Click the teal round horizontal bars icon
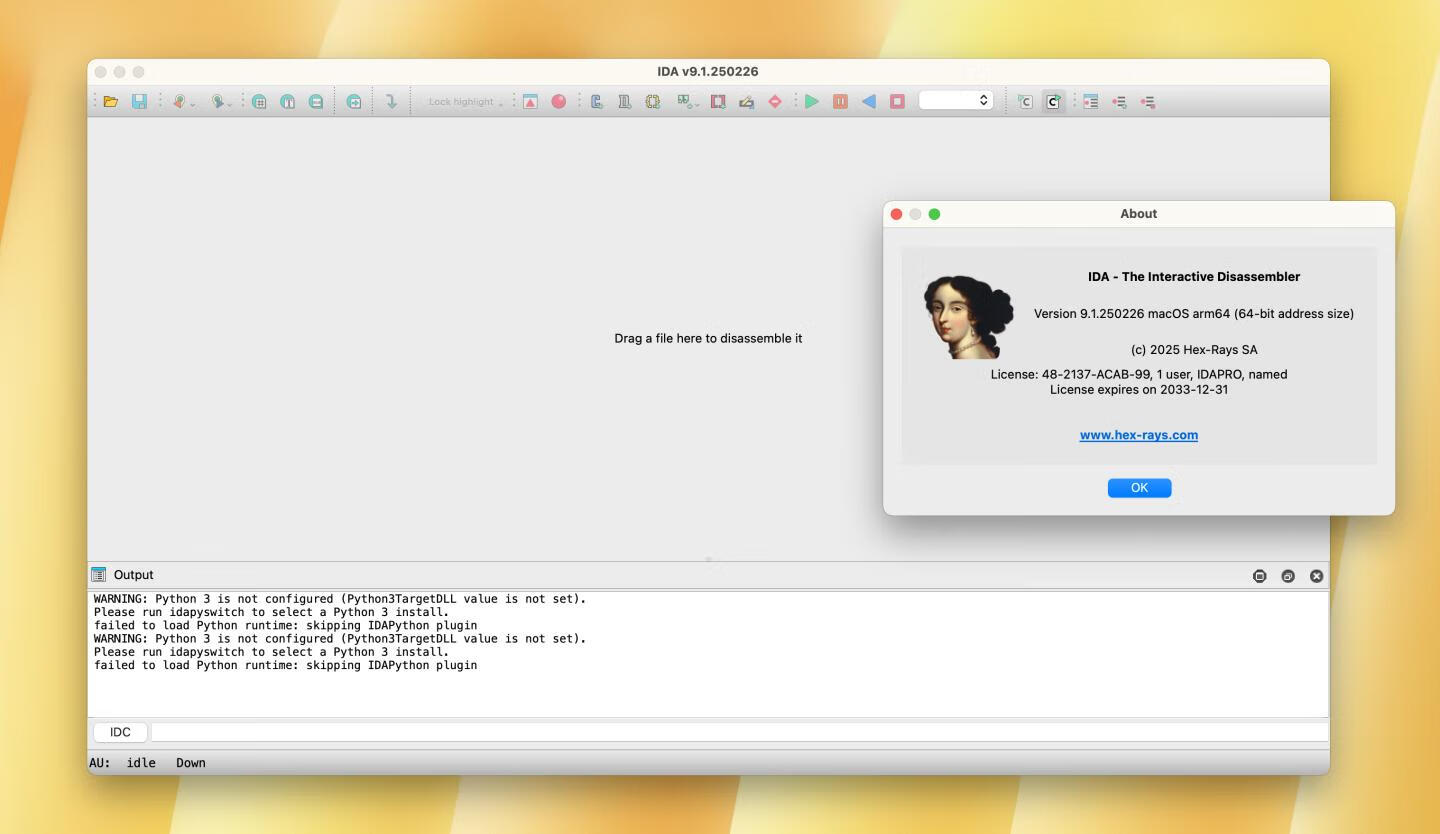 (316, 101)
